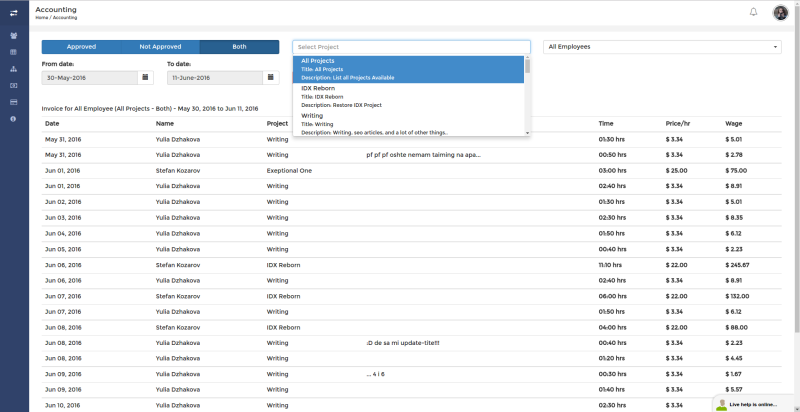This screenshot has height=412, width=800.
Task: Click the project list scrollbar up arrow
Action: [x=527, y=59]
